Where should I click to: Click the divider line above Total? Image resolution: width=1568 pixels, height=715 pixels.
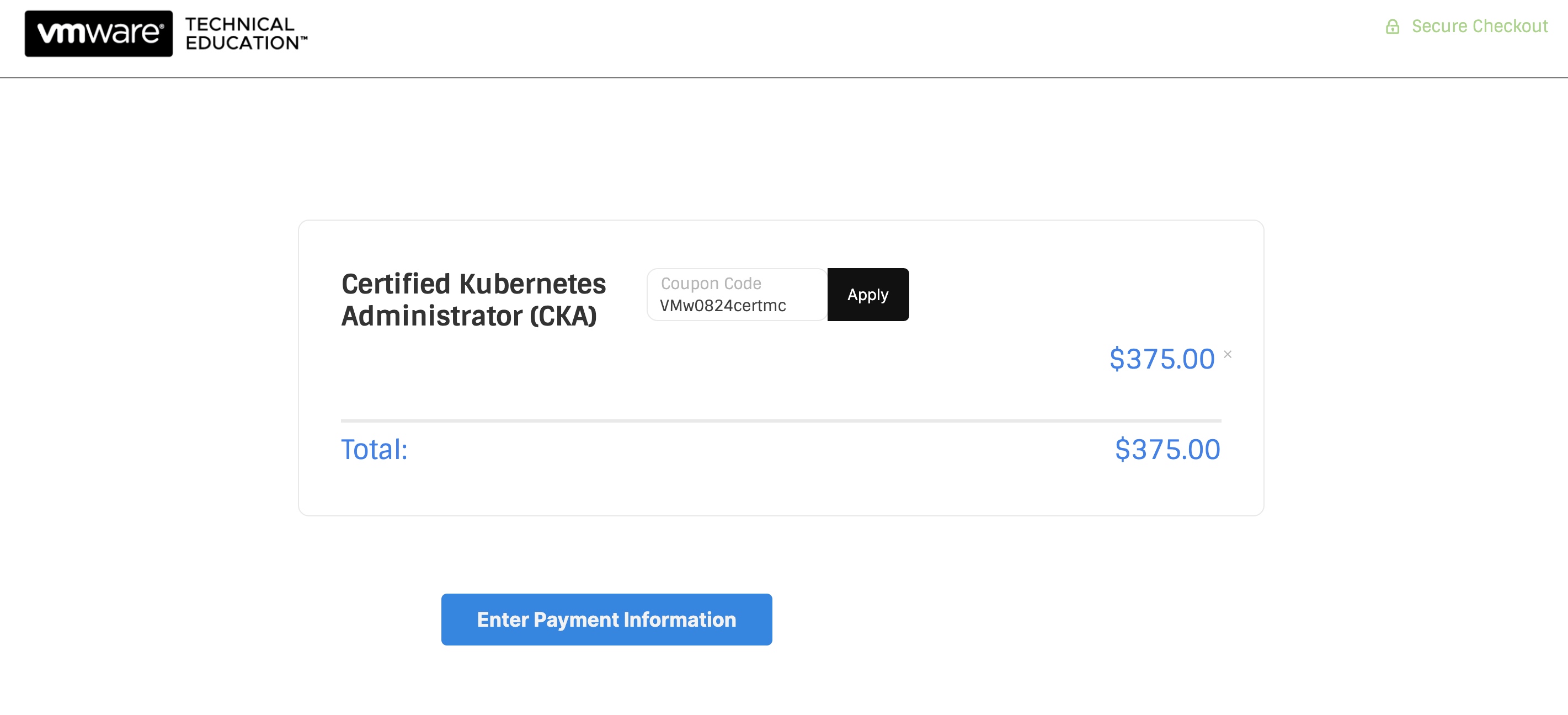781,420
